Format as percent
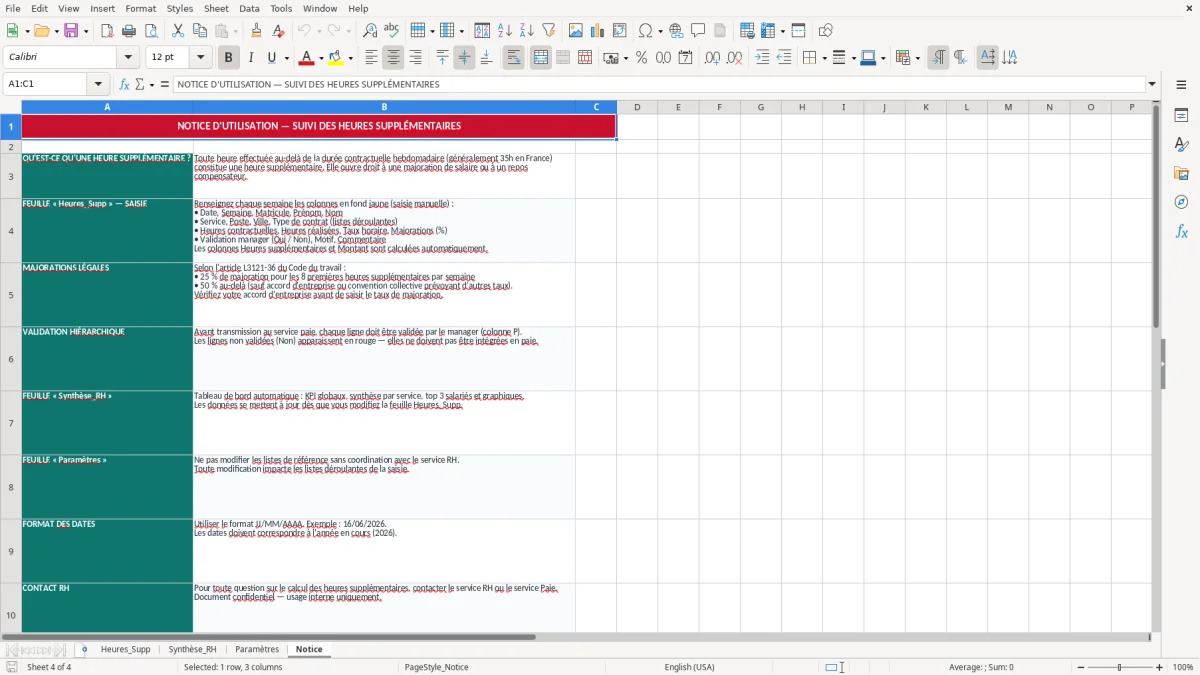This screenshot has width=1200, height=675. (641, 58)
